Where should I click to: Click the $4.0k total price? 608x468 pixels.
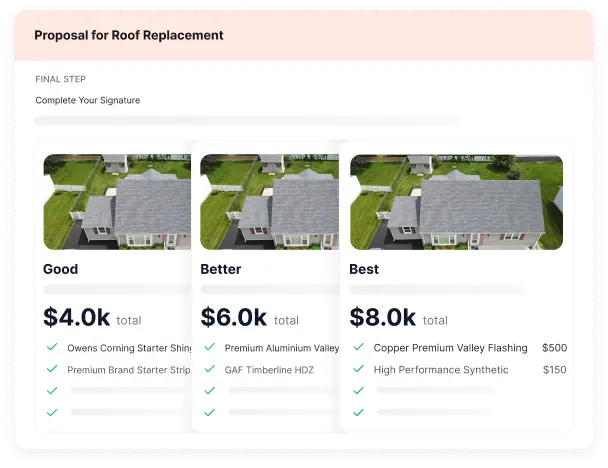(x=77, y=318)
